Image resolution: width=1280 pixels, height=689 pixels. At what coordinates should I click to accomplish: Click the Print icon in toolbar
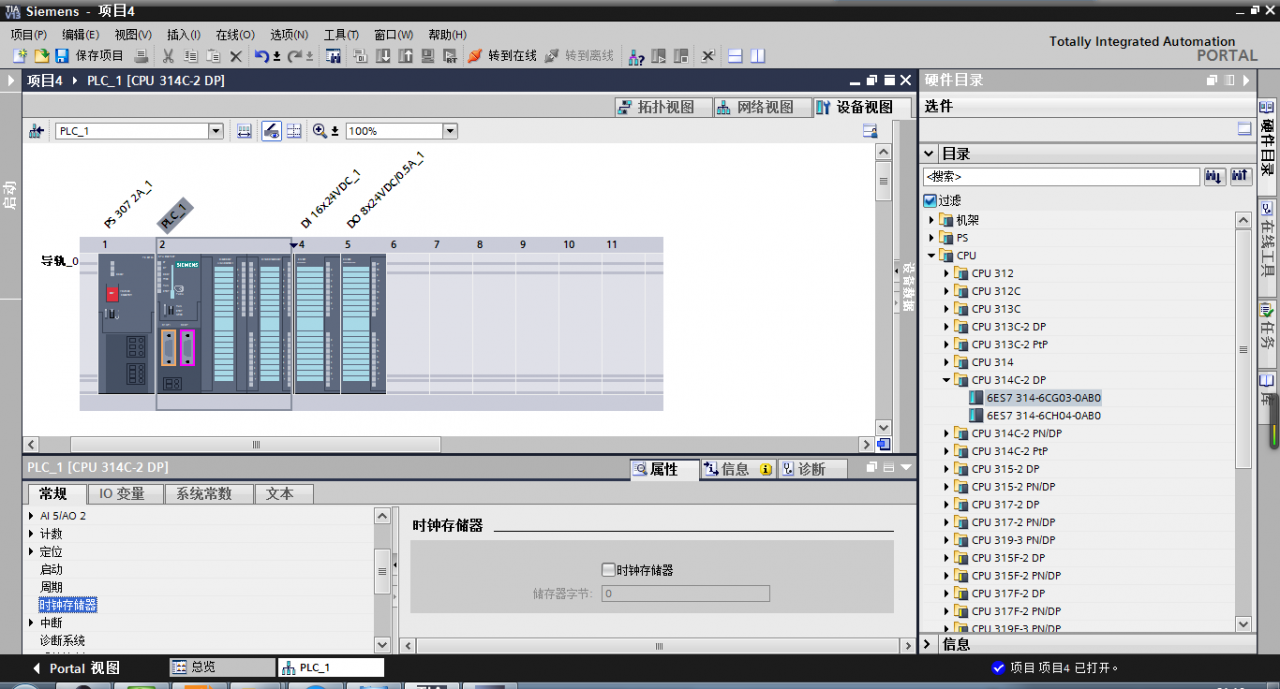[x=141, y=56]
